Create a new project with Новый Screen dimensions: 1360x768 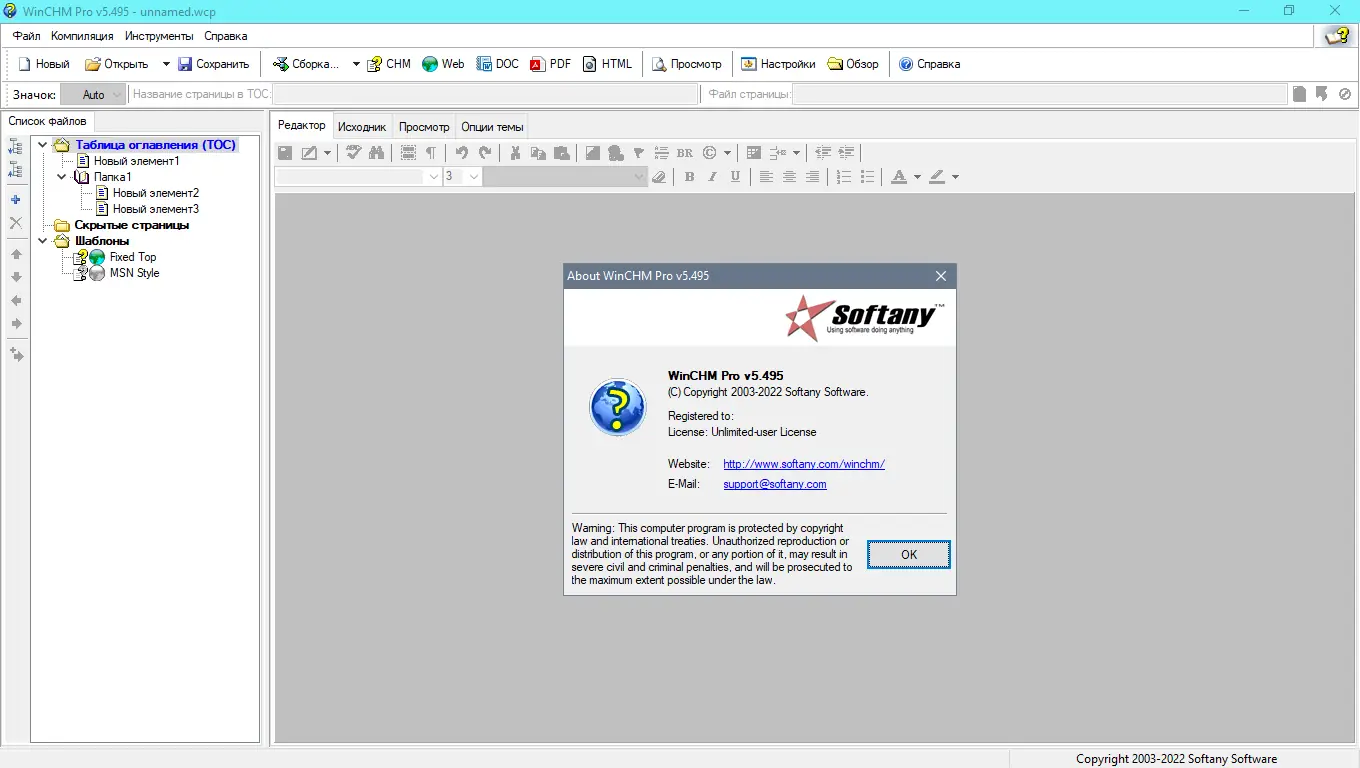tap(44, 64)
